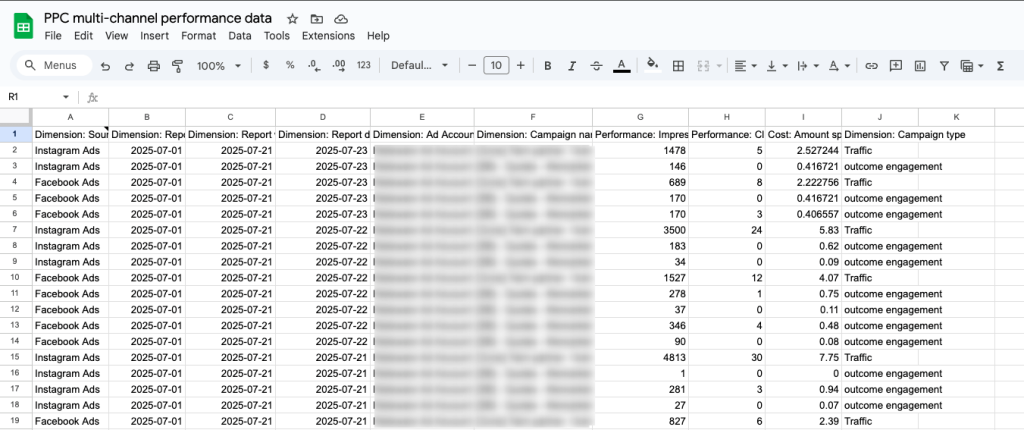Click the insert comment icon
The image size is (1024, 430).
896,65
